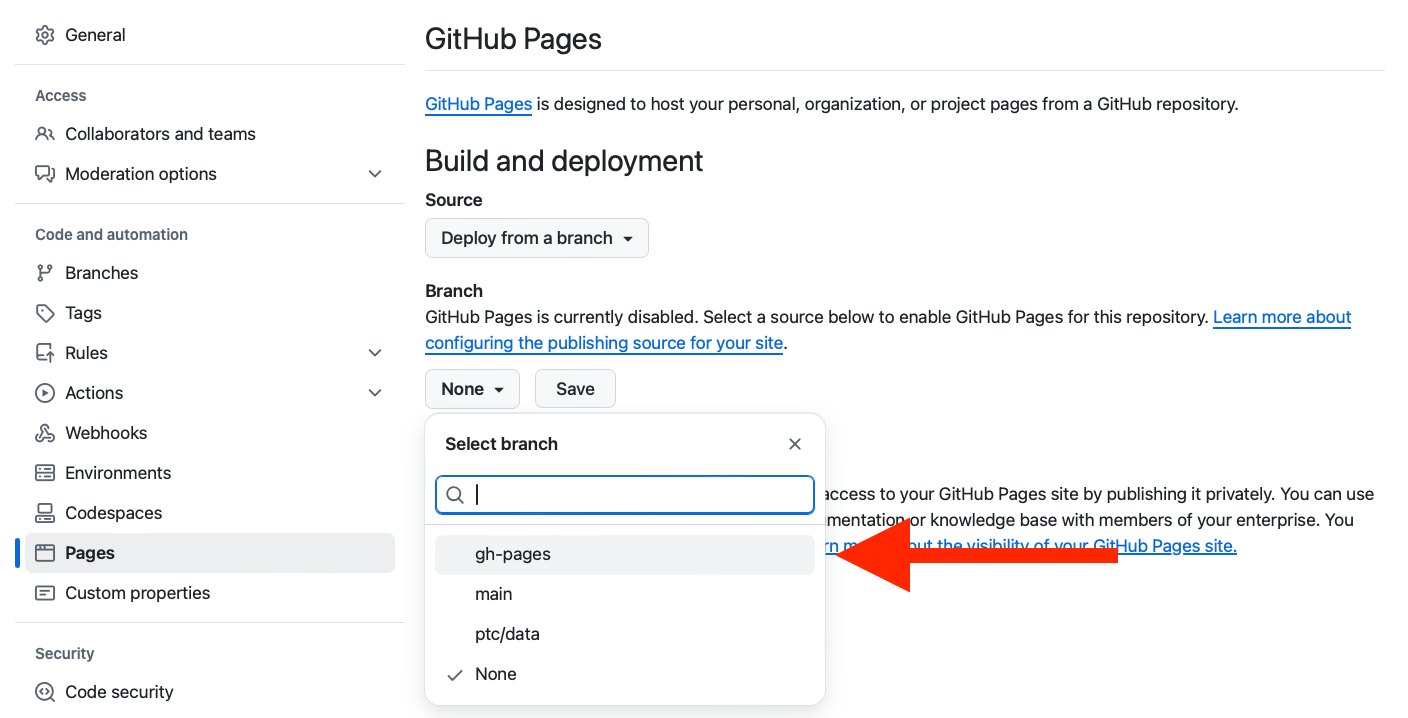Close the Select branch popup
1408x718 pixels.
(x=795, y=444)
